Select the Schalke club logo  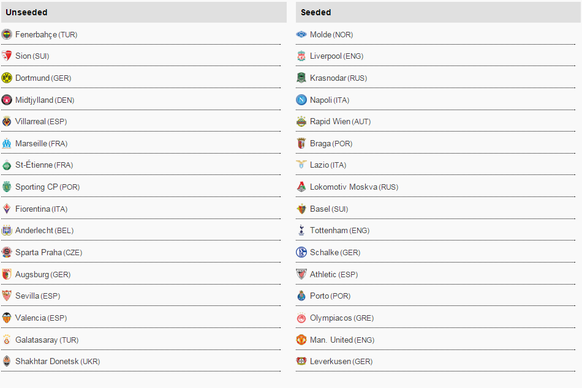[301, 252]
